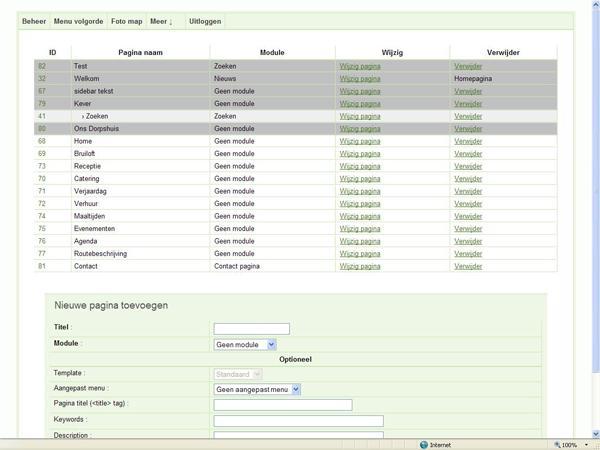Edit the Receptie page

pos(360,166)
